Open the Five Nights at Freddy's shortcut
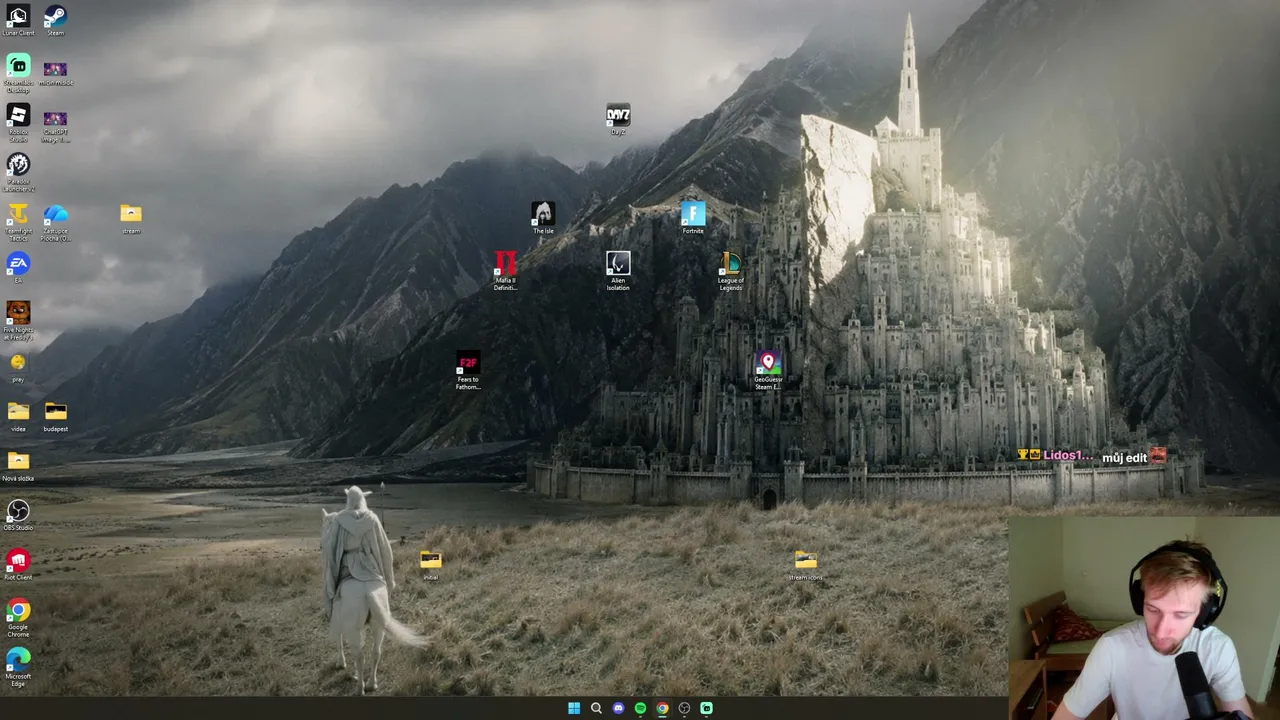Screen dimensions: 1280x720 (18, 321)
